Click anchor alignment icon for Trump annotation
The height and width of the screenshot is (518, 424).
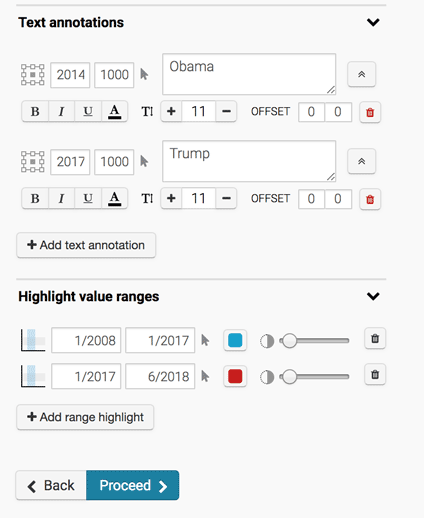[x=33, y=162]
